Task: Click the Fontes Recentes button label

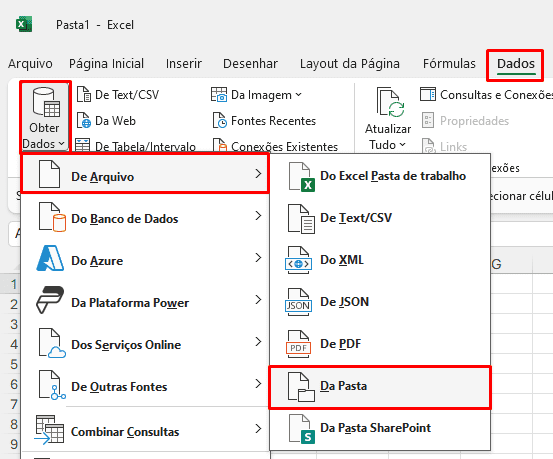Action: point(273,121)
